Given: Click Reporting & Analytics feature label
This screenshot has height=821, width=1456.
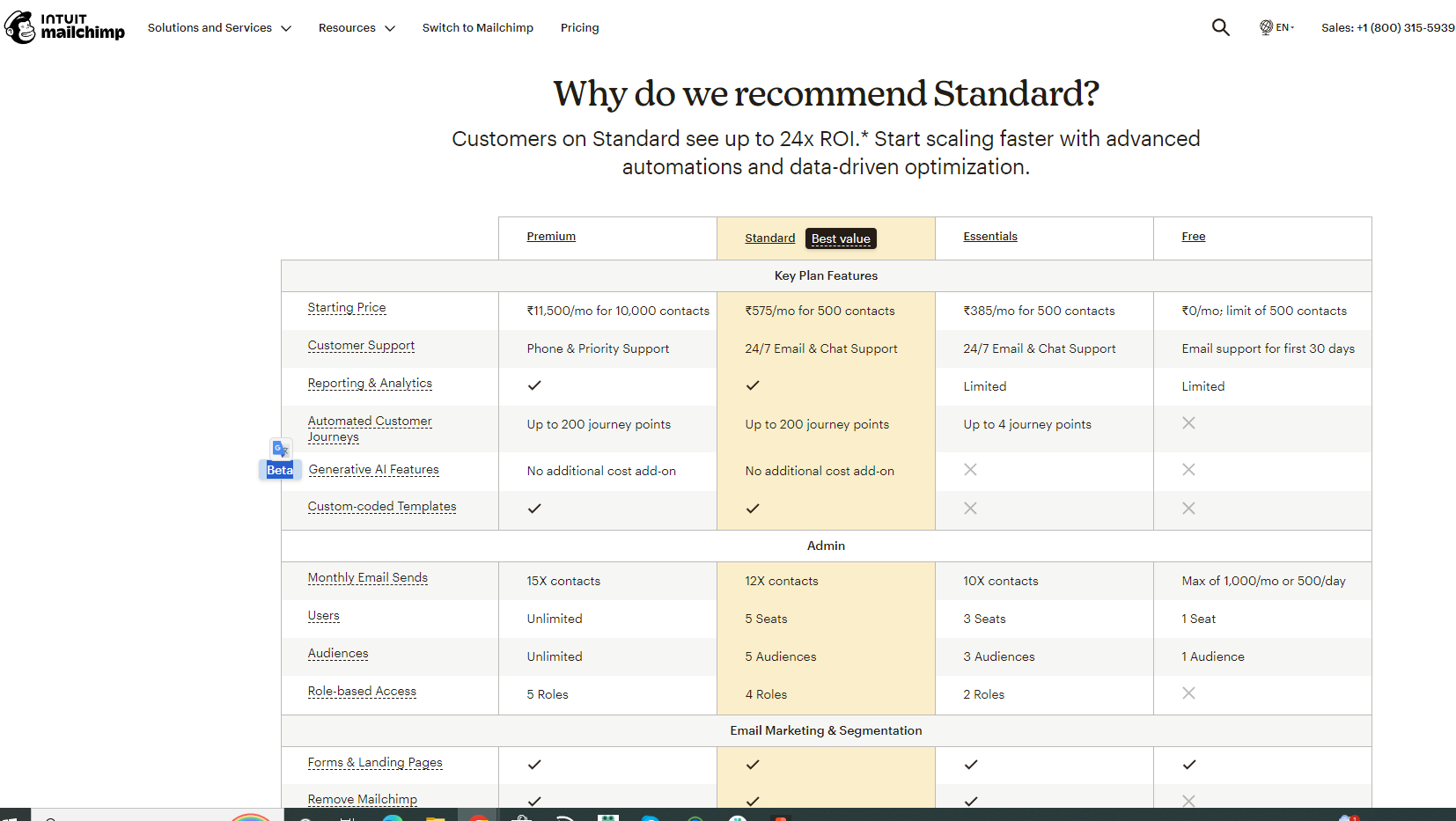Looking at the screenshot, I should click(370, 384).
